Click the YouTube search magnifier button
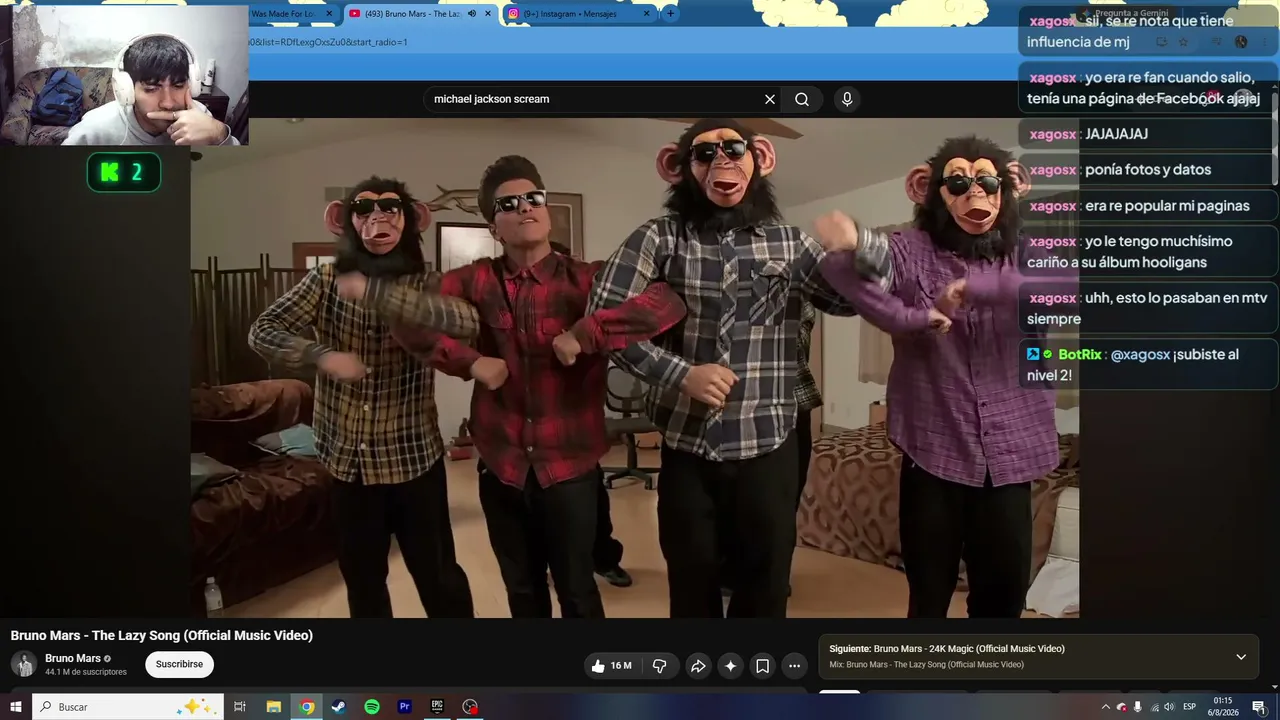 tap(802, 99)
